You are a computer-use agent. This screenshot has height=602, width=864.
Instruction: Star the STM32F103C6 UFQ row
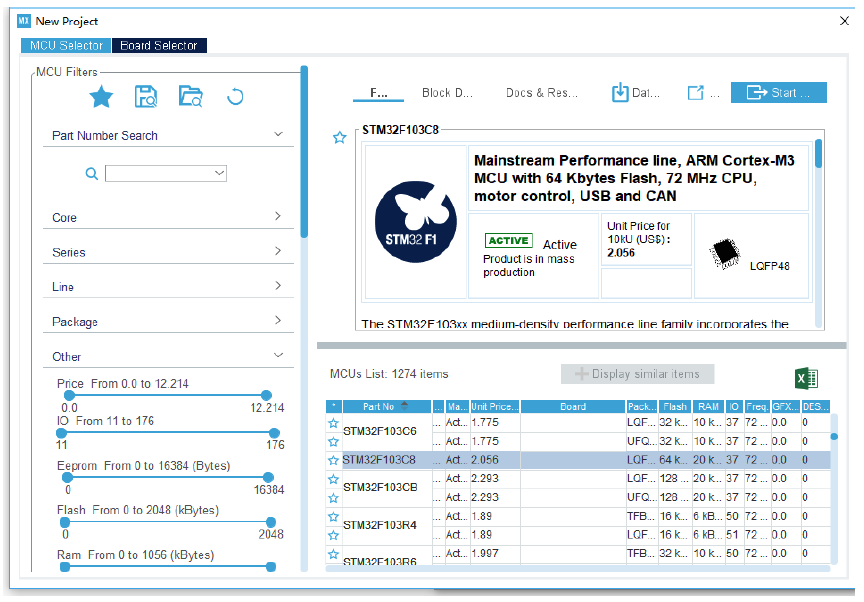[333, 442]
